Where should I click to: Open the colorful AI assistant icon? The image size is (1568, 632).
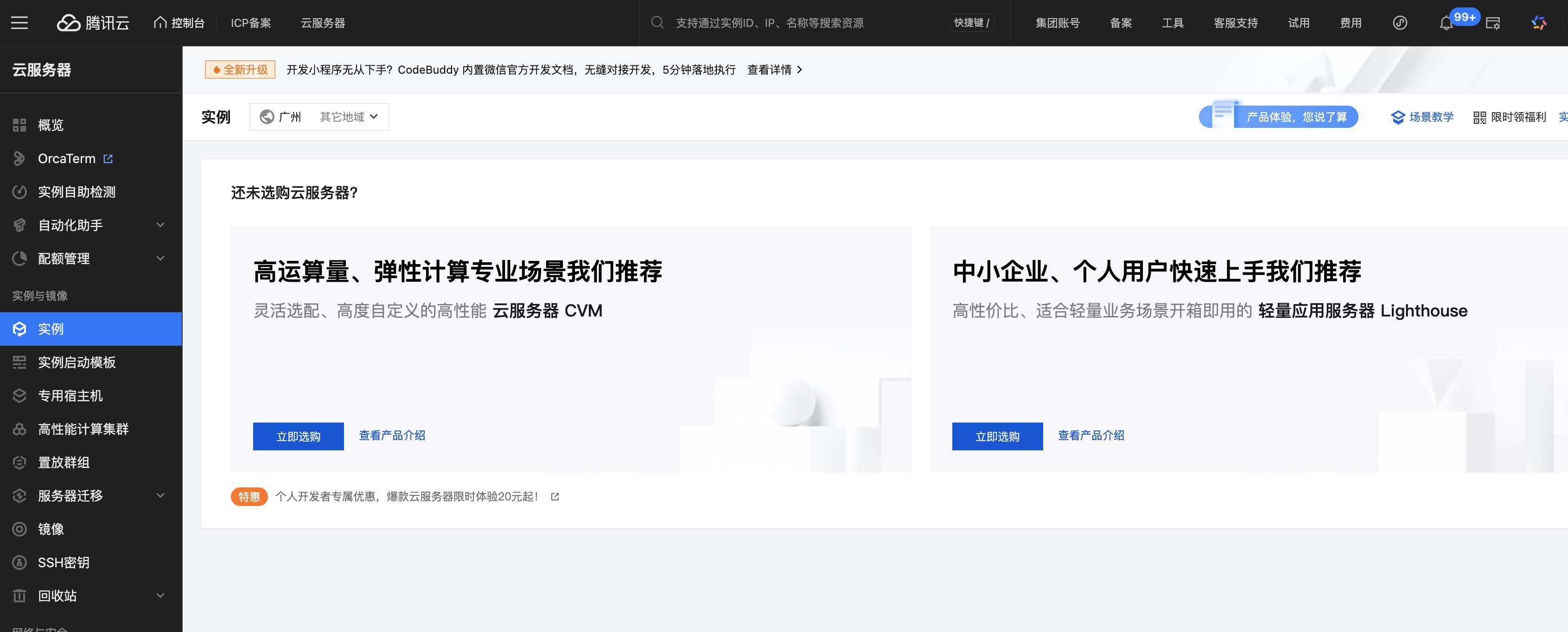[1539, 23]
